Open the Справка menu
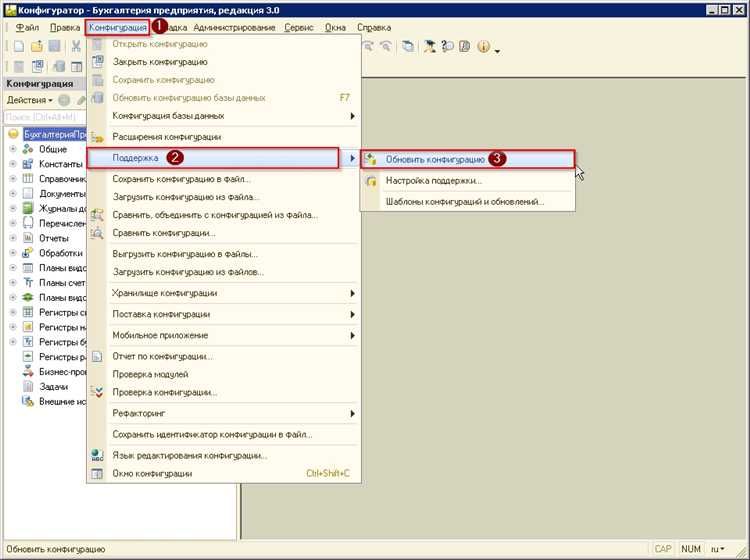Image resolution: width=750 pixels, height=560 pixels. [374, 28]
